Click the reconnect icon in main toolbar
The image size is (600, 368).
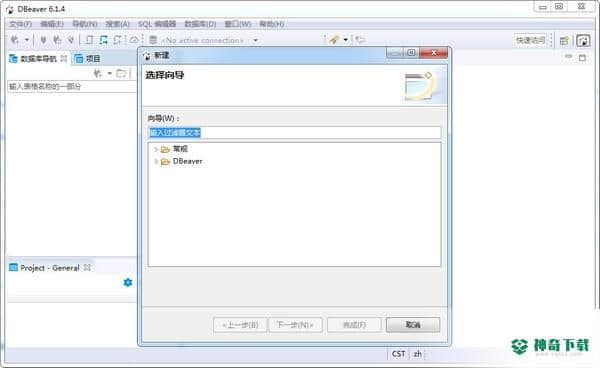click(57, 40)
